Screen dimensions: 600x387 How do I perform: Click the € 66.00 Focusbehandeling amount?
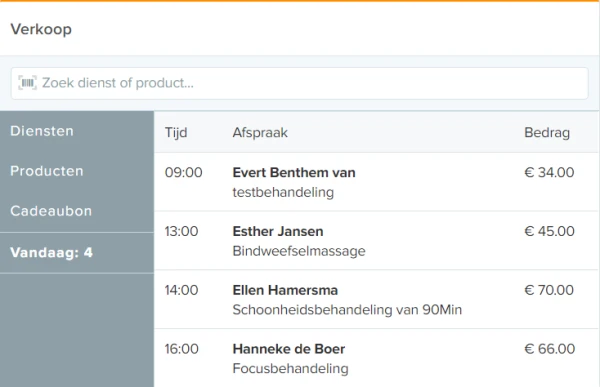549,349
